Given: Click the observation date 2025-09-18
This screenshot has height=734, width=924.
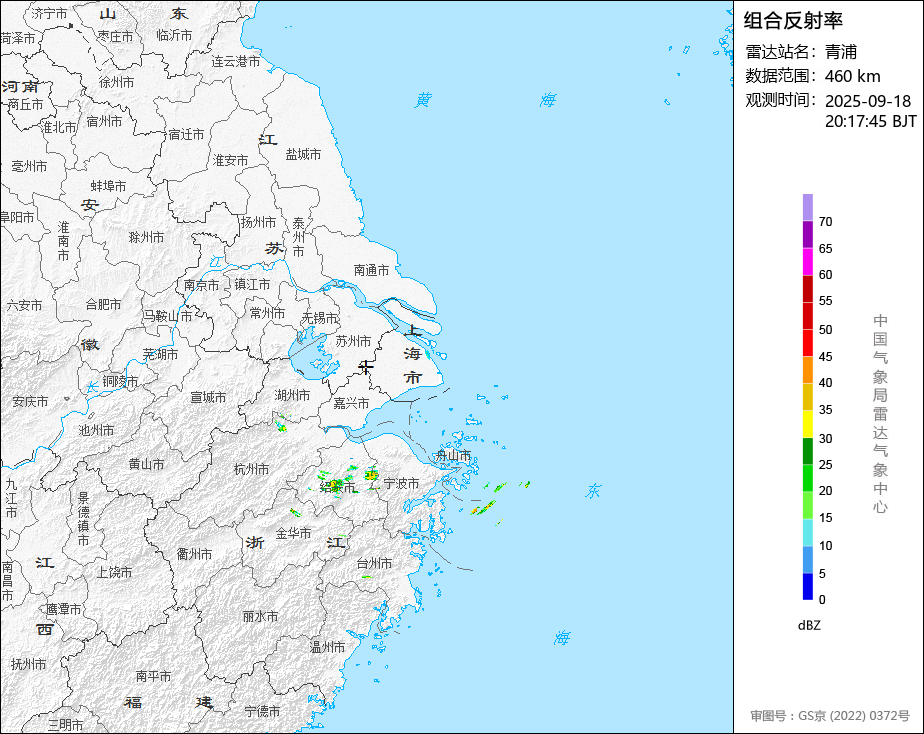Looking at the screenshot, I should (867, 101).
